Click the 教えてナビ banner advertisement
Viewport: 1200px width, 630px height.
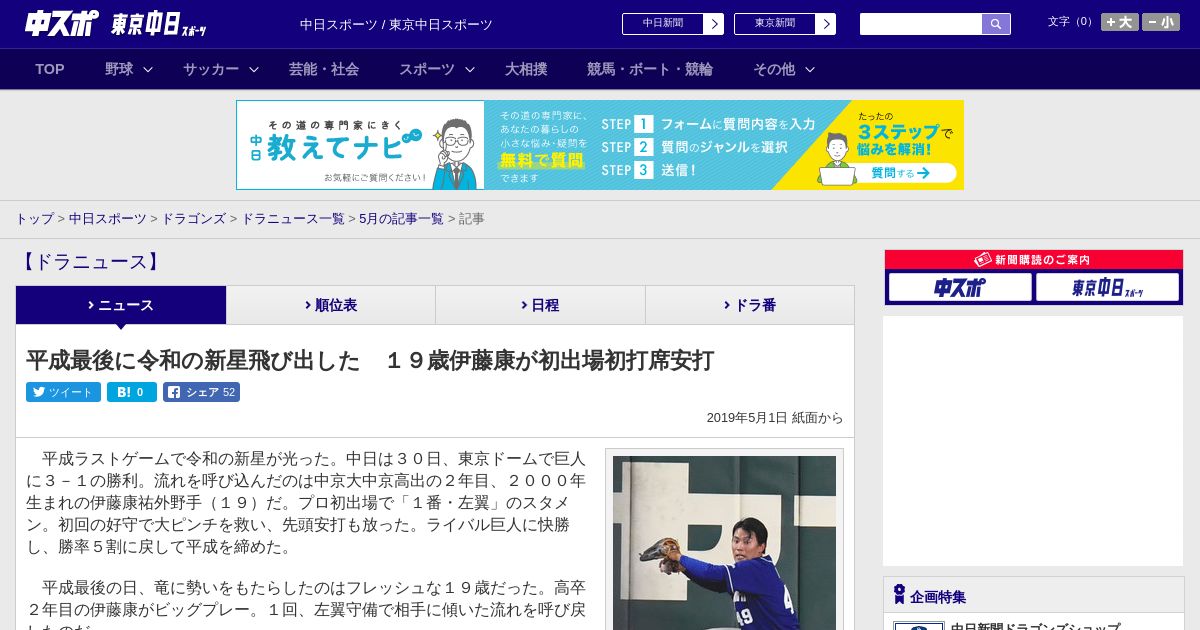(600, 145)
